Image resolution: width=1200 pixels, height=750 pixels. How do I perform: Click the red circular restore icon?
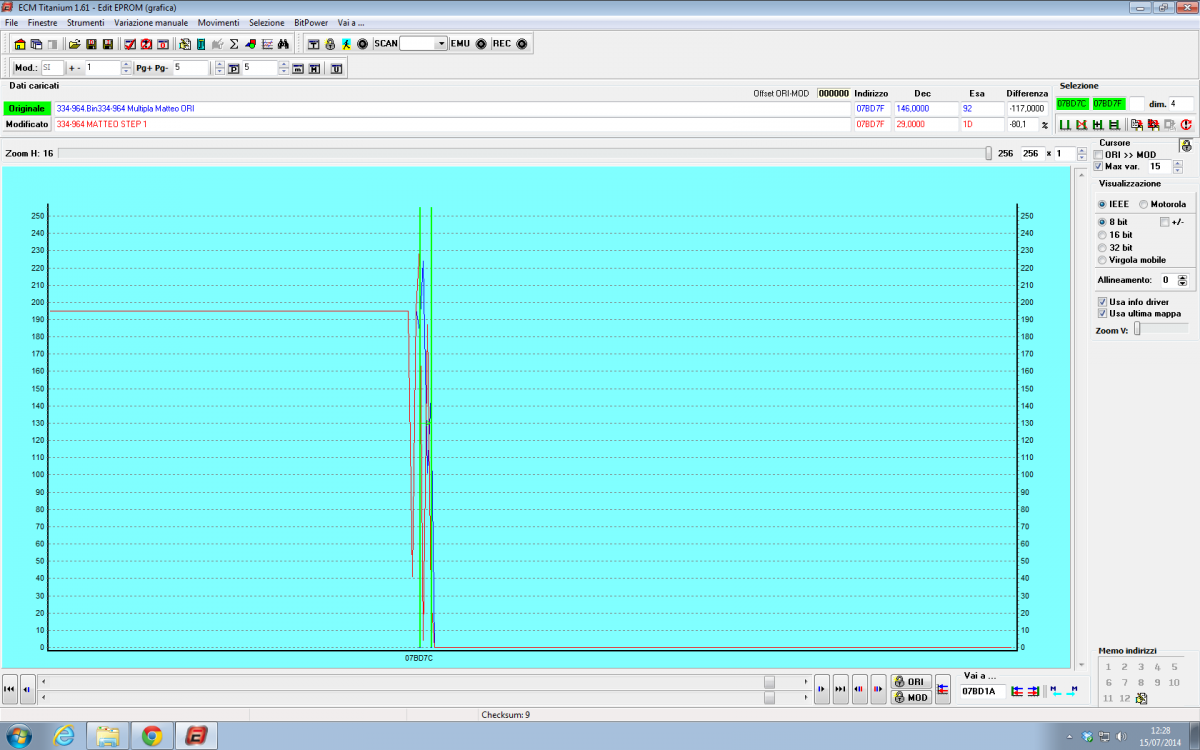pyautogui.click(x=1185, y=125)
